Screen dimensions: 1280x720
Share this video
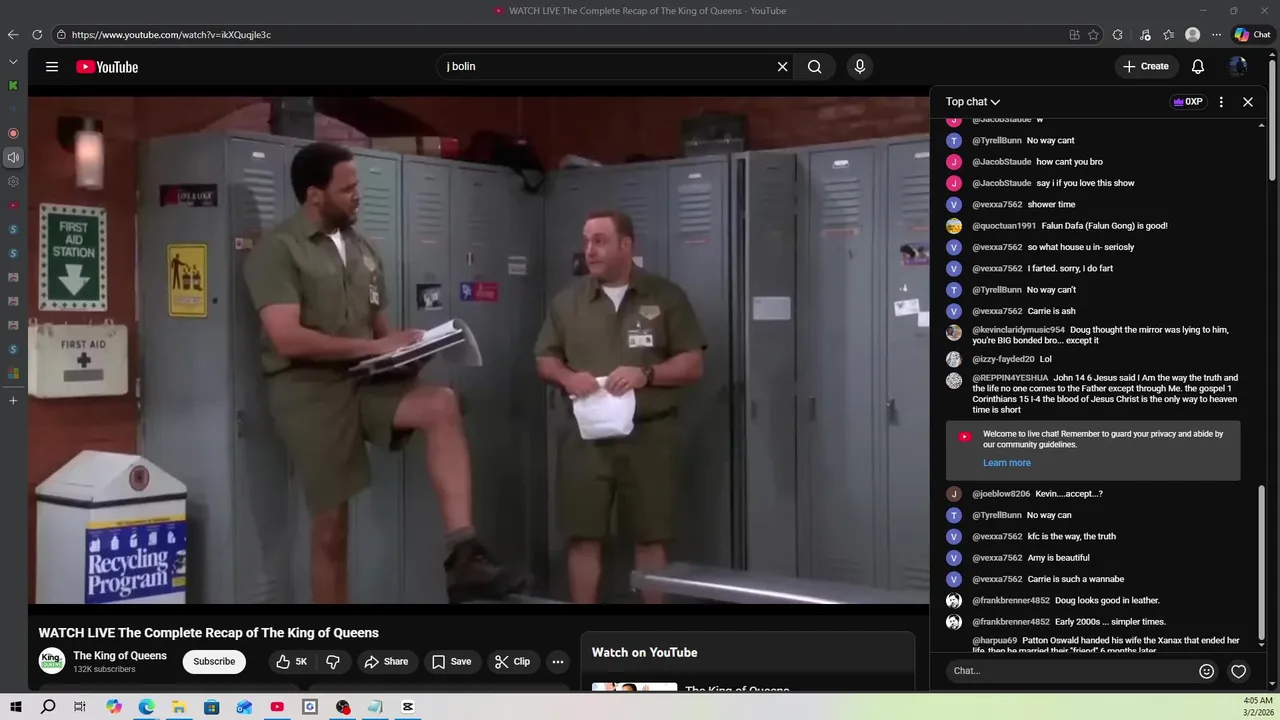(x=386, y=662)
